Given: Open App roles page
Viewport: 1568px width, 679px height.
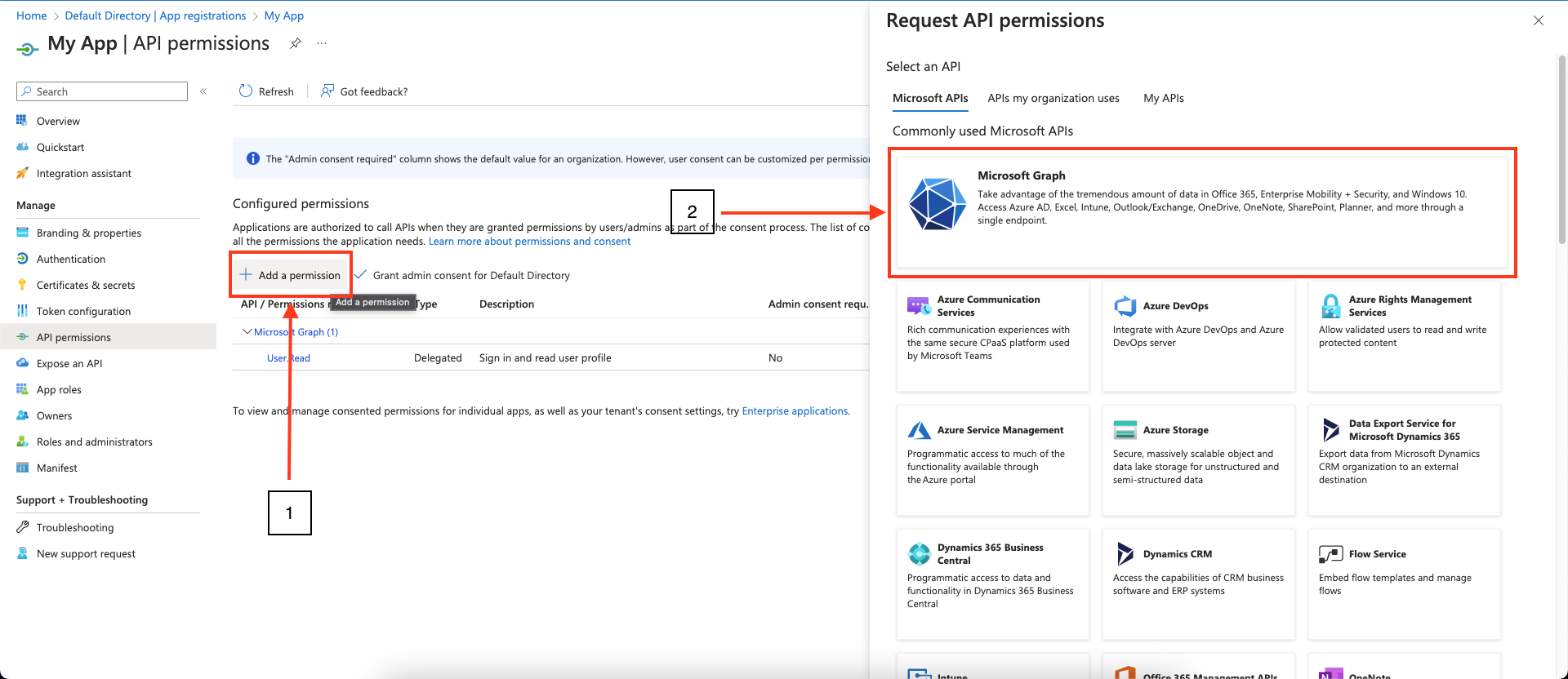Looking at the screenshot, I should pos(59,389).
